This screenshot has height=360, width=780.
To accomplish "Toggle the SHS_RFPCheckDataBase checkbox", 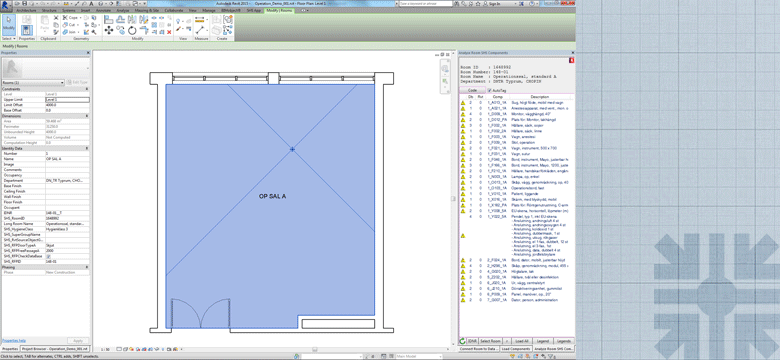I will (48, 256).
